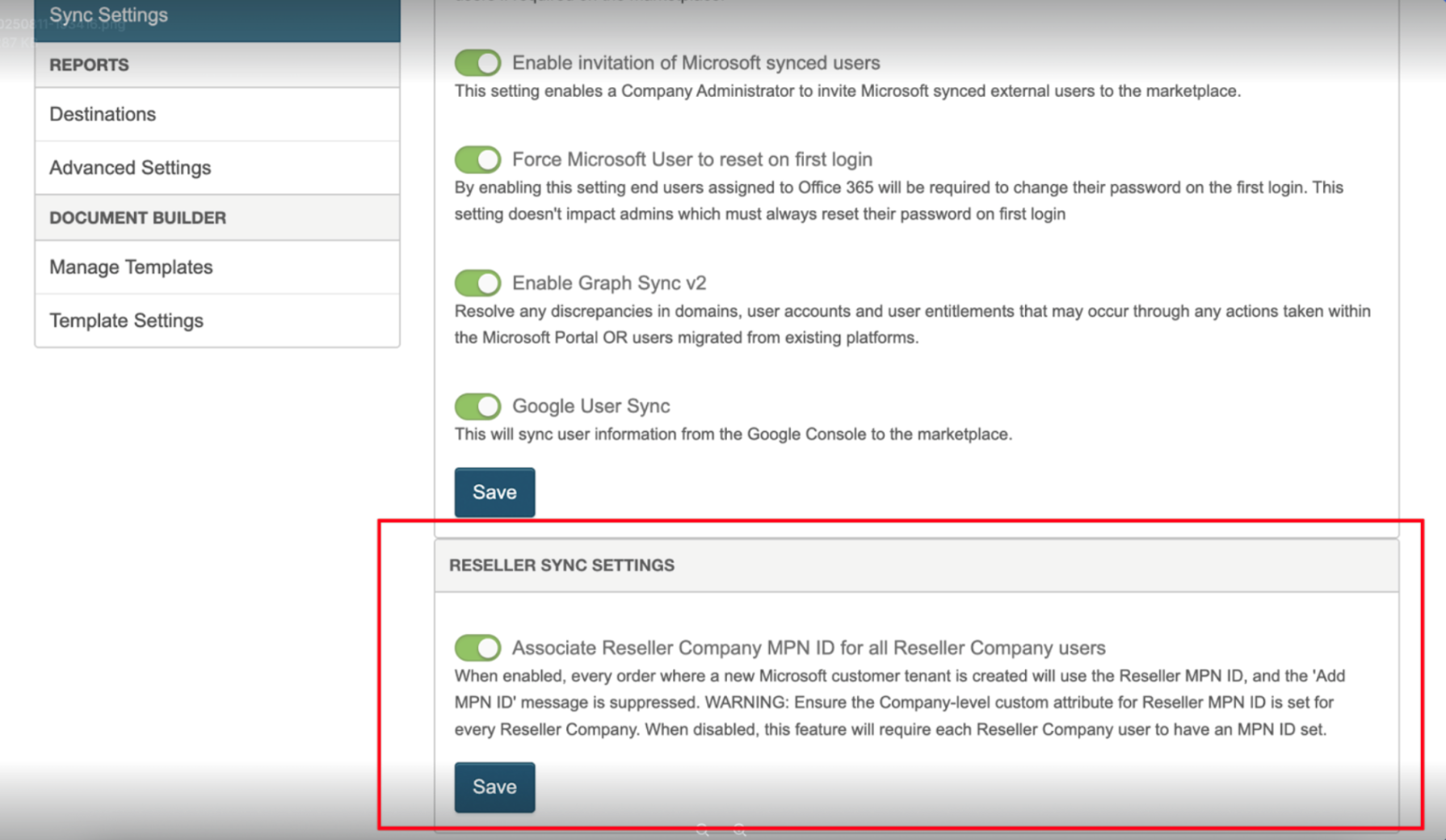Click Save below Google User Sync
1446x840 pixels.
click(494, 493)
